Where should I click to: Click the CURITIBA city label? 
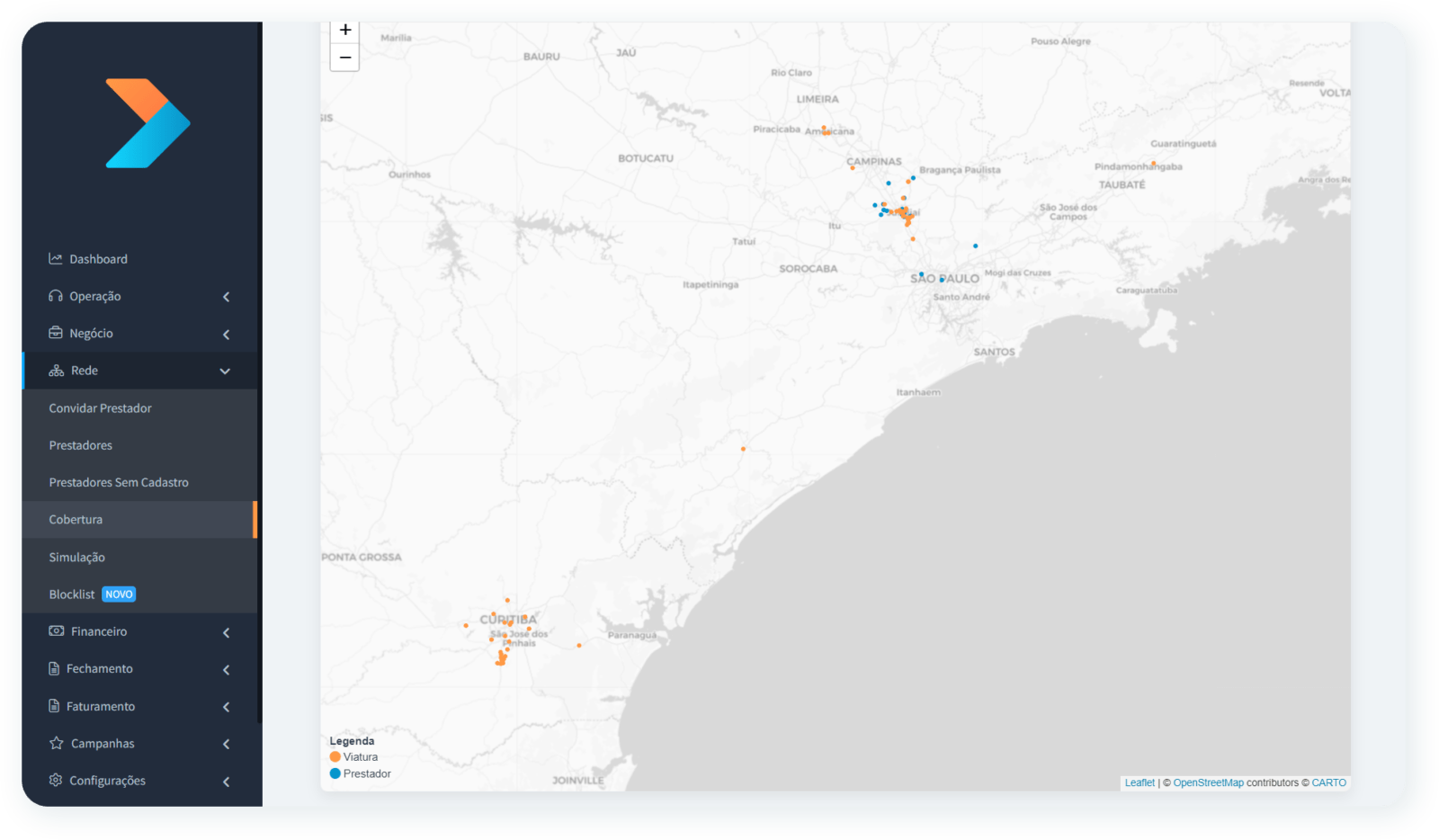[x=508, y=620]
